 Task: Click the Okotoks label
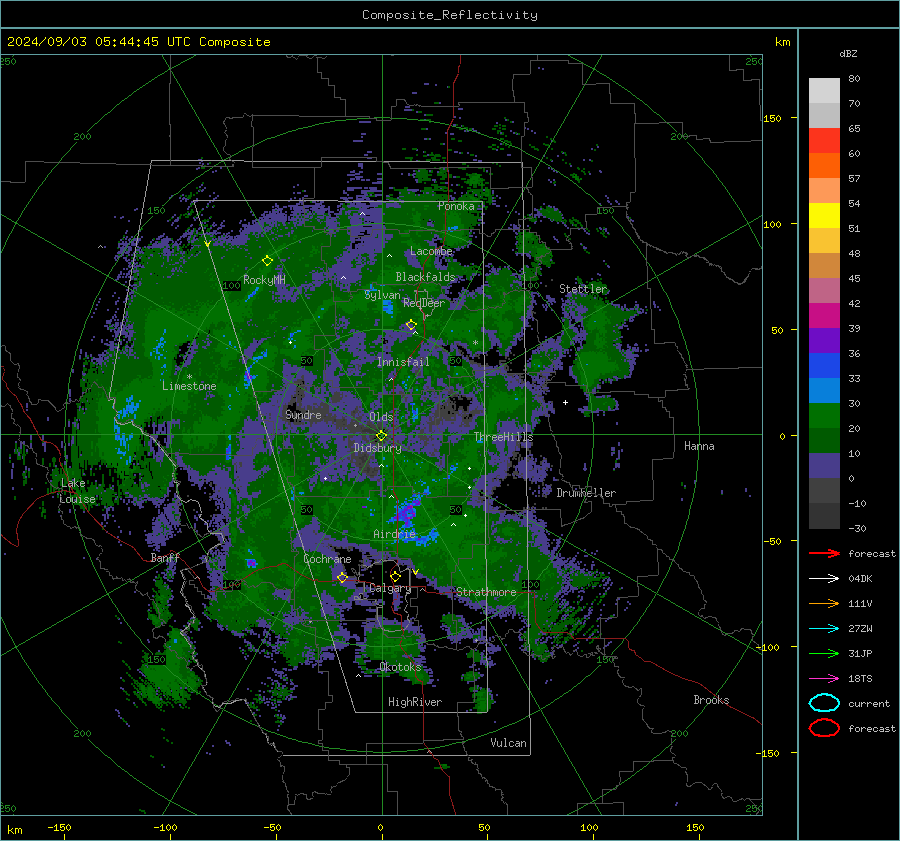tap(400, 666)
